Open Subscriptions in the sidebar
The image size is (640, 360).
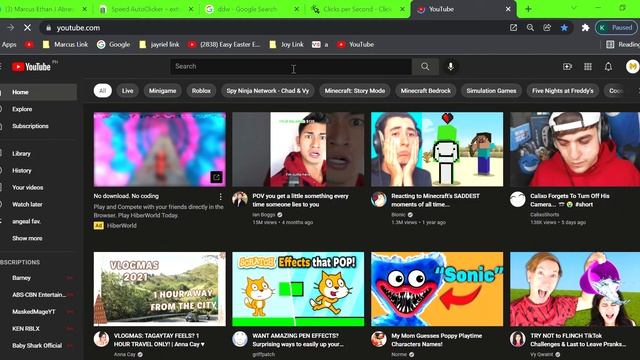38,126
